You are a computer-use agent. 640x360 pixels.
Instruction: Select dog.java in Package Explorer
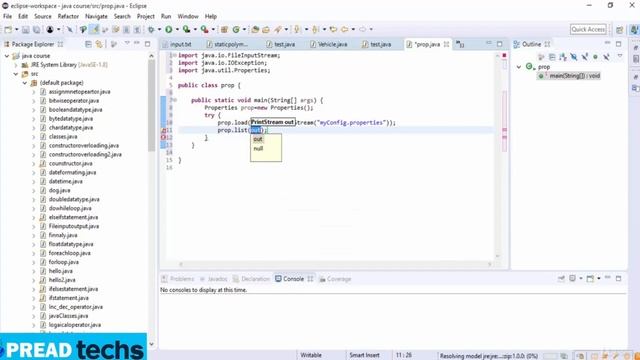pos(59,190)
